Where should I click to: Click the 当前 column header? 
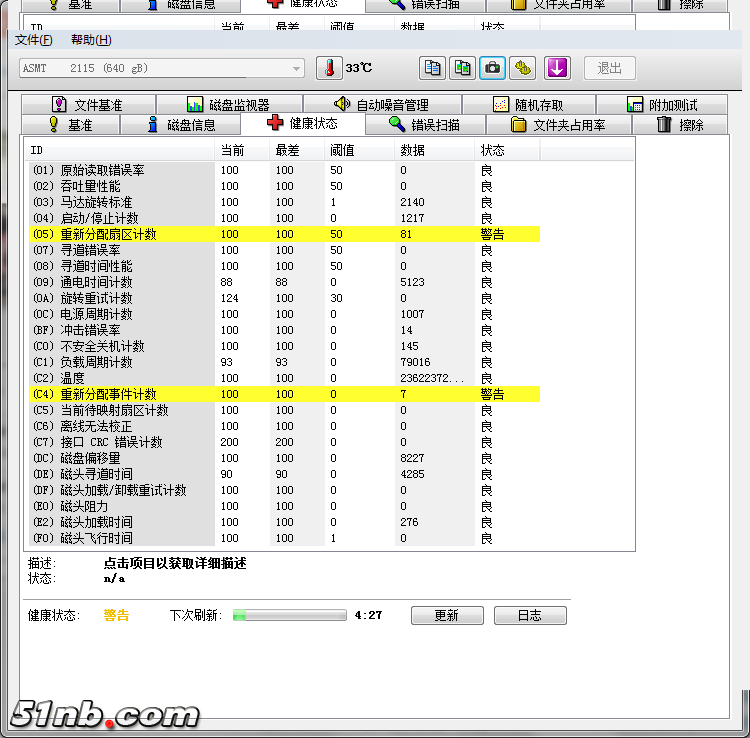(242, 150)
